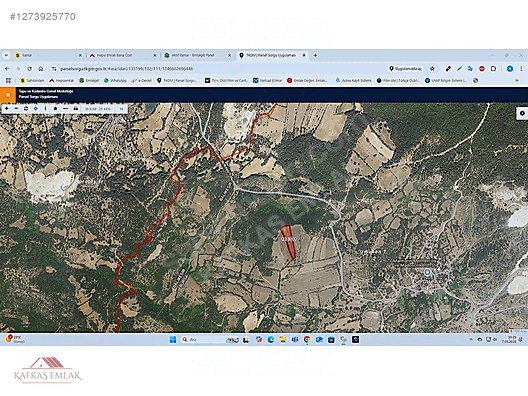The image size is (528, 396).
Task: Click the 'Uygulamada aç' open-in-app button
Action: click(x=405, y=69)
